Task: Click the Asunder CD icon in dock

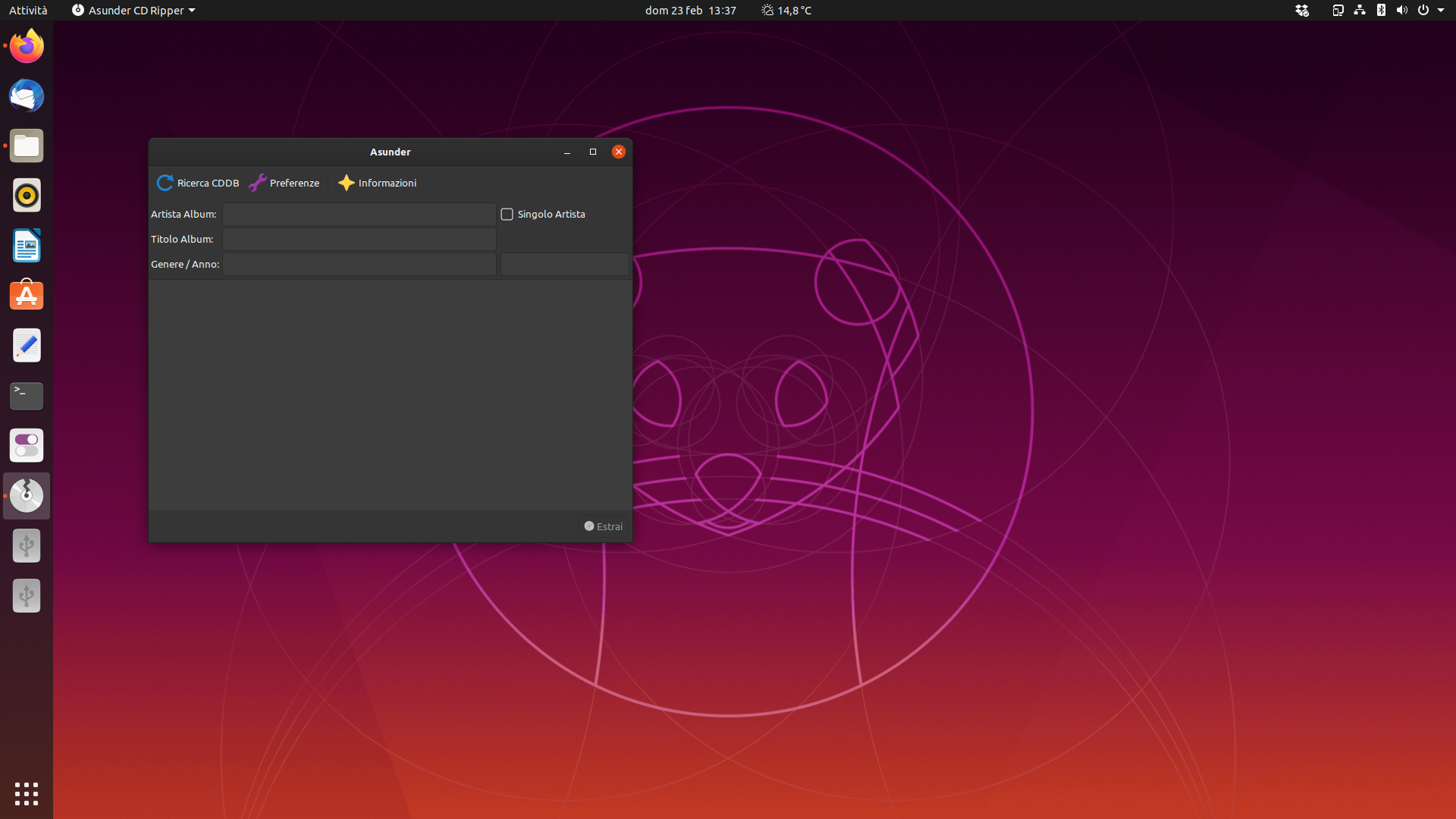Action: (x=27, y=496)
